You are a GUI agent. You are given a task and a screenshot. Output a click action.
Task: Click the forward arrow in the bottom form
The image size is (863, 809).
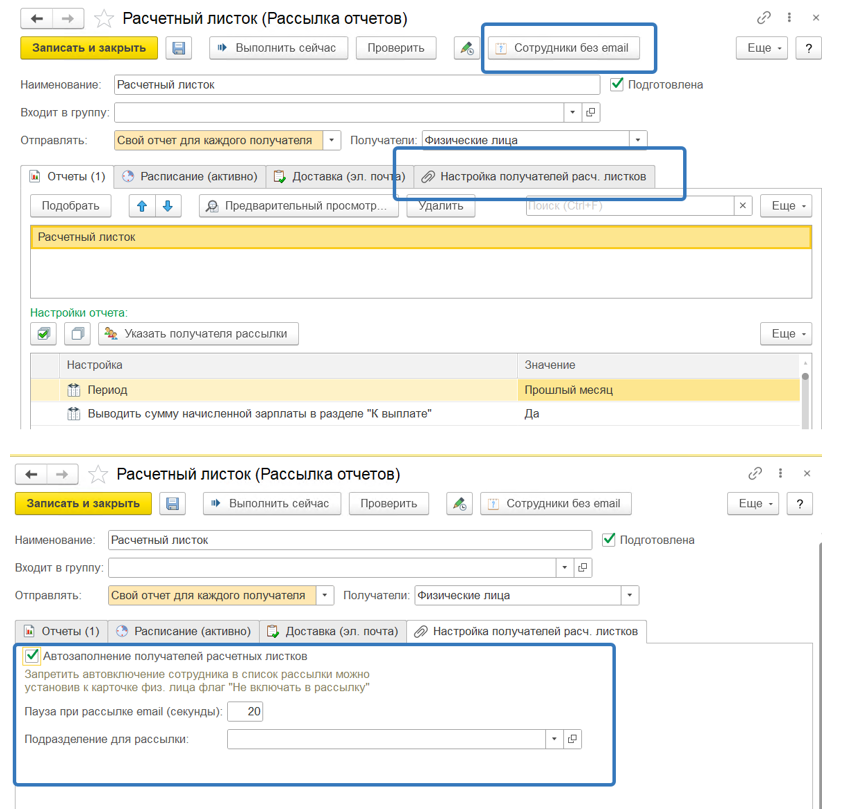pos(62,474)
